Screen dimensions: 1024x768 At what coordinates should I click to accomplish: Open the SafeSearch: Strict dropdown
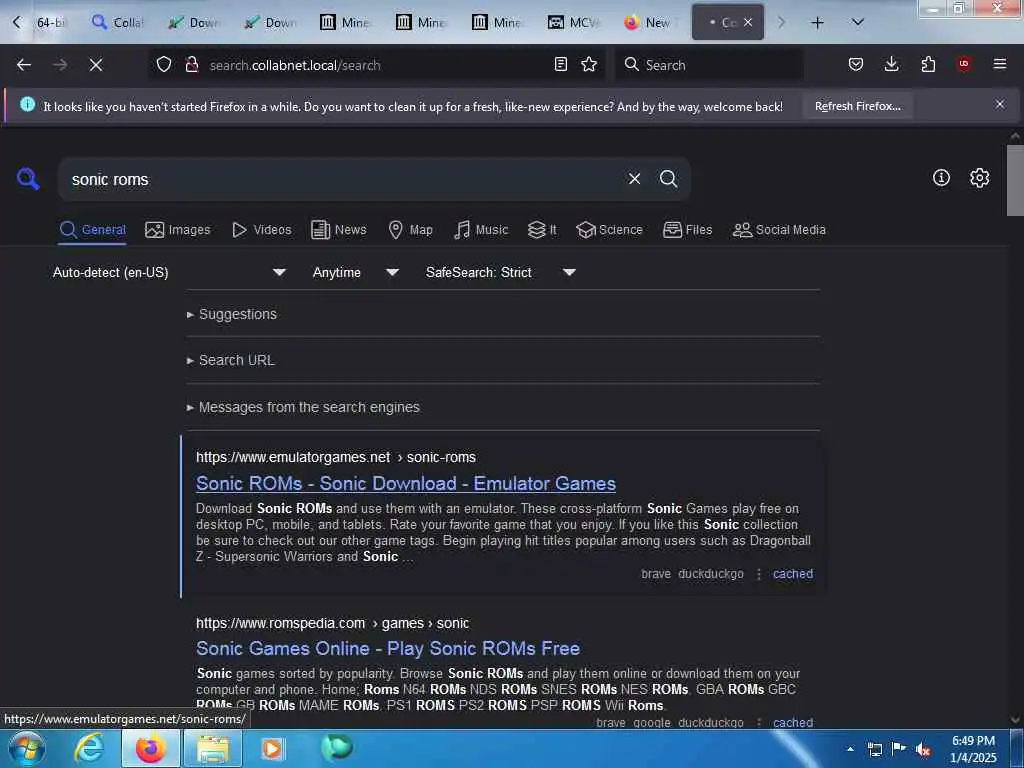coord(500,272)
